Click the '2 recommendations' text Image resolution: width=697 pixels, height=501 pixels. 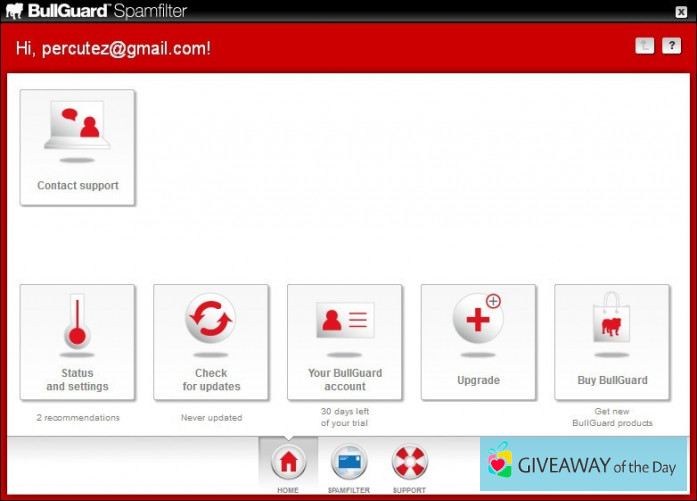[x=78, y=418]
